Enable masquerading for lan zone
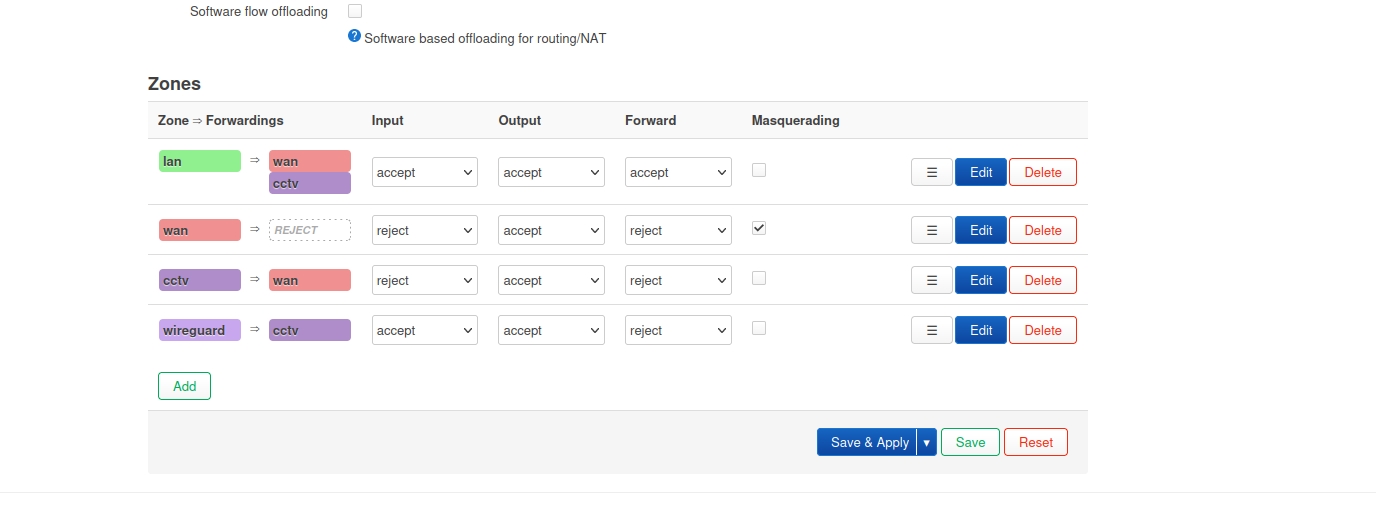This screenshot has width=1376, height=510. 759,170
